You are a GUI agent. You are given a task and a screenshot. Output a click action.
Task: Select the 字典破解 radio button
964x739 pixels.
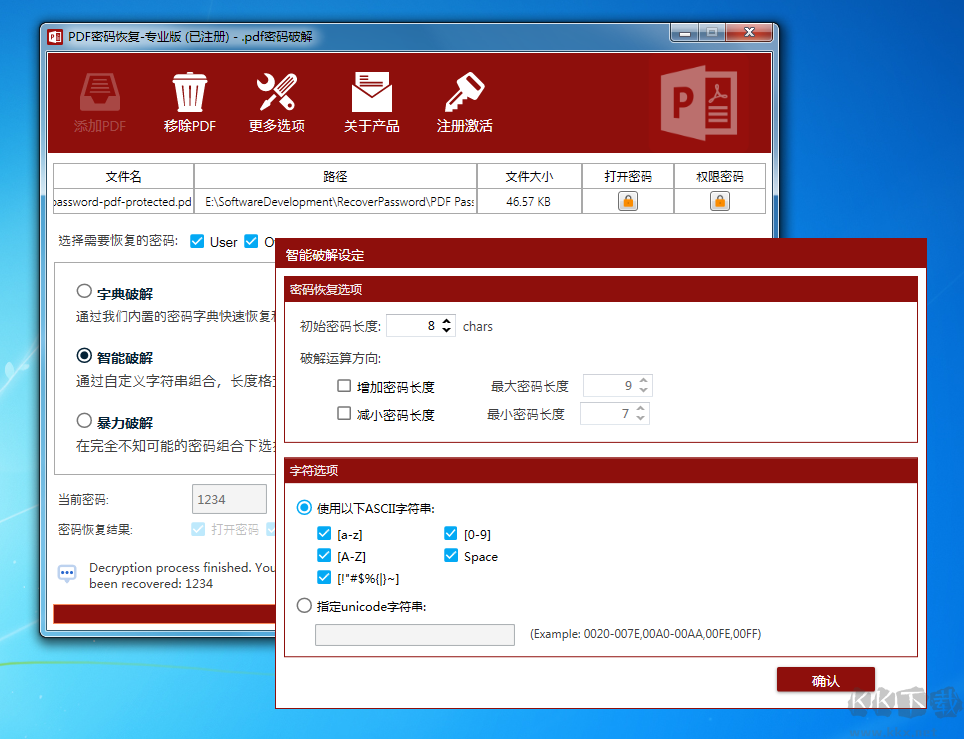coord(83,291)
